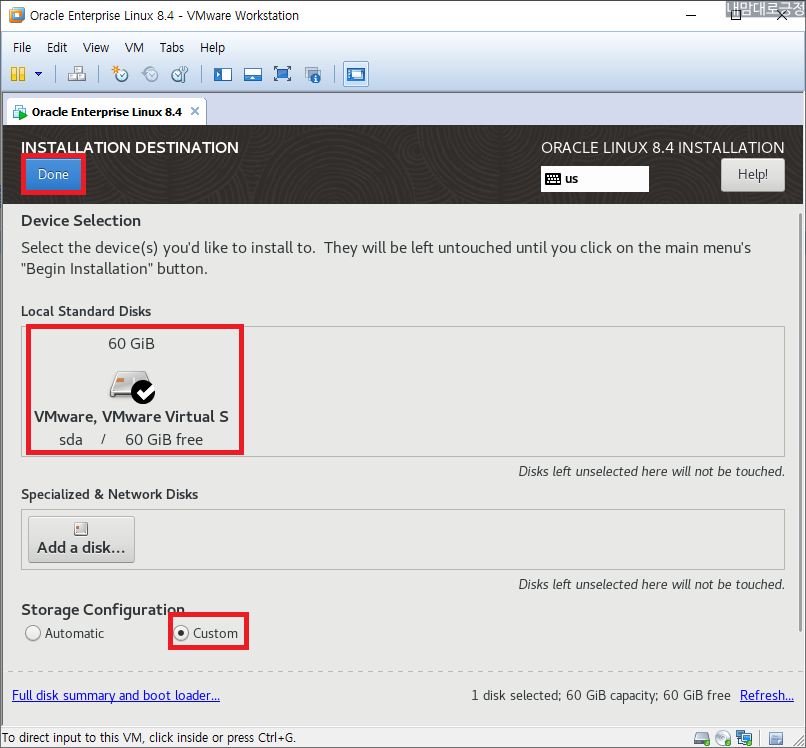Screen dimensions: 806x748
Task: Open the View menu
Action: (x=96, y=48)
